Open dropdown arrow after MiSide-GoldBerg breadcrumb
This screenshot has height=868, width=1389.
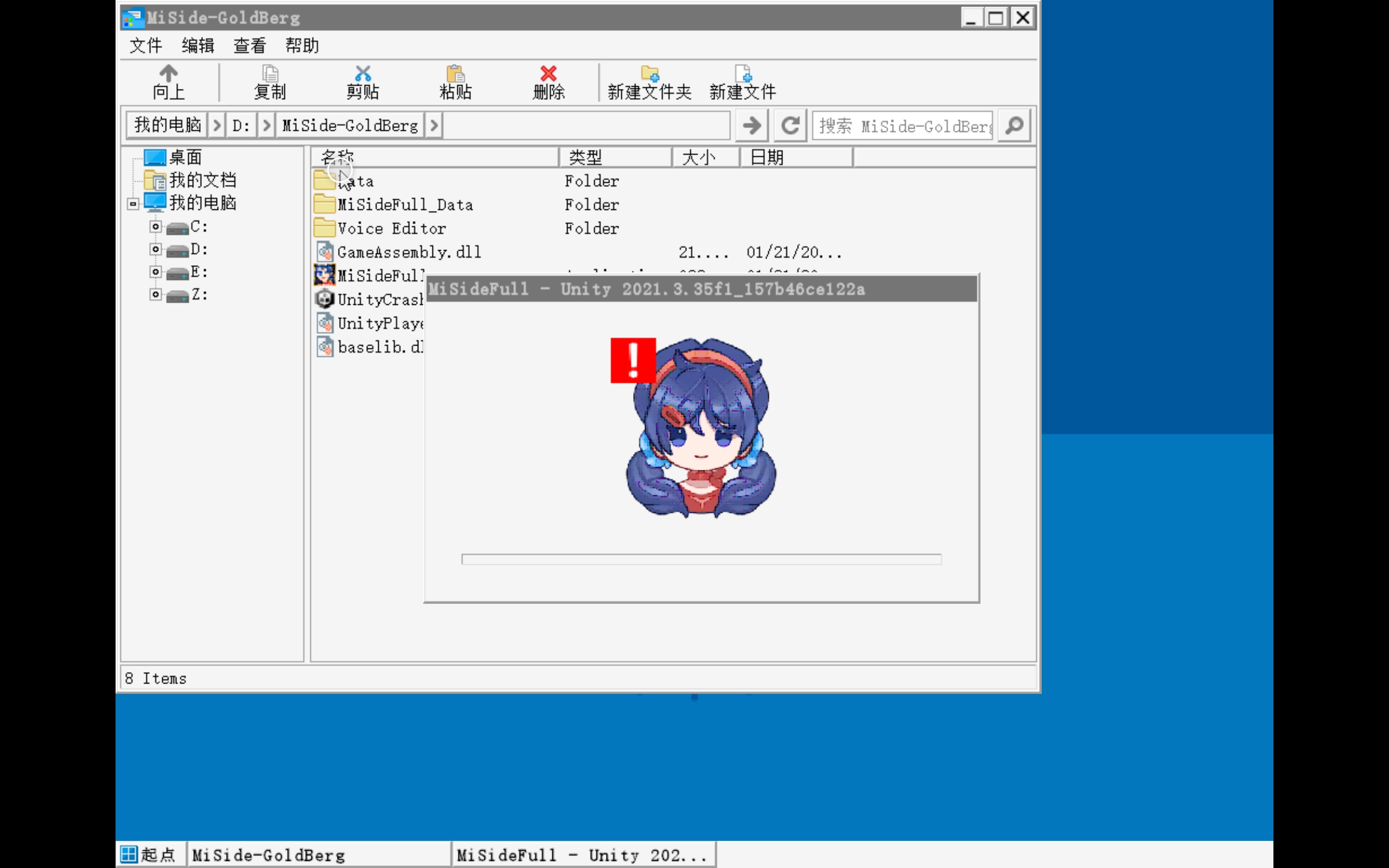pos(434,125)
